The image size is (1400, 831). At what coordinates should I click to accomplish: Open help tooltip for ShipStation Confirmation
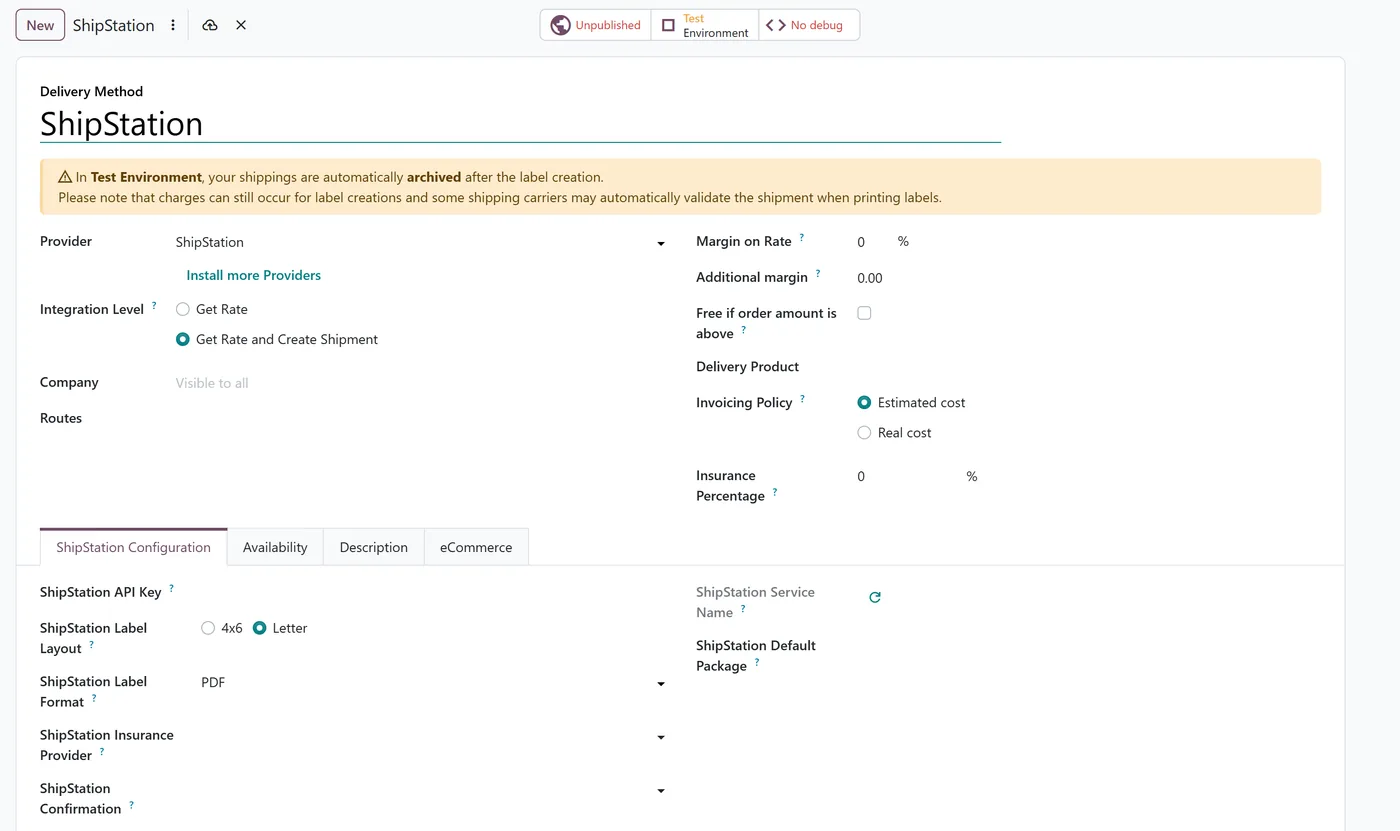pos(131,805)
